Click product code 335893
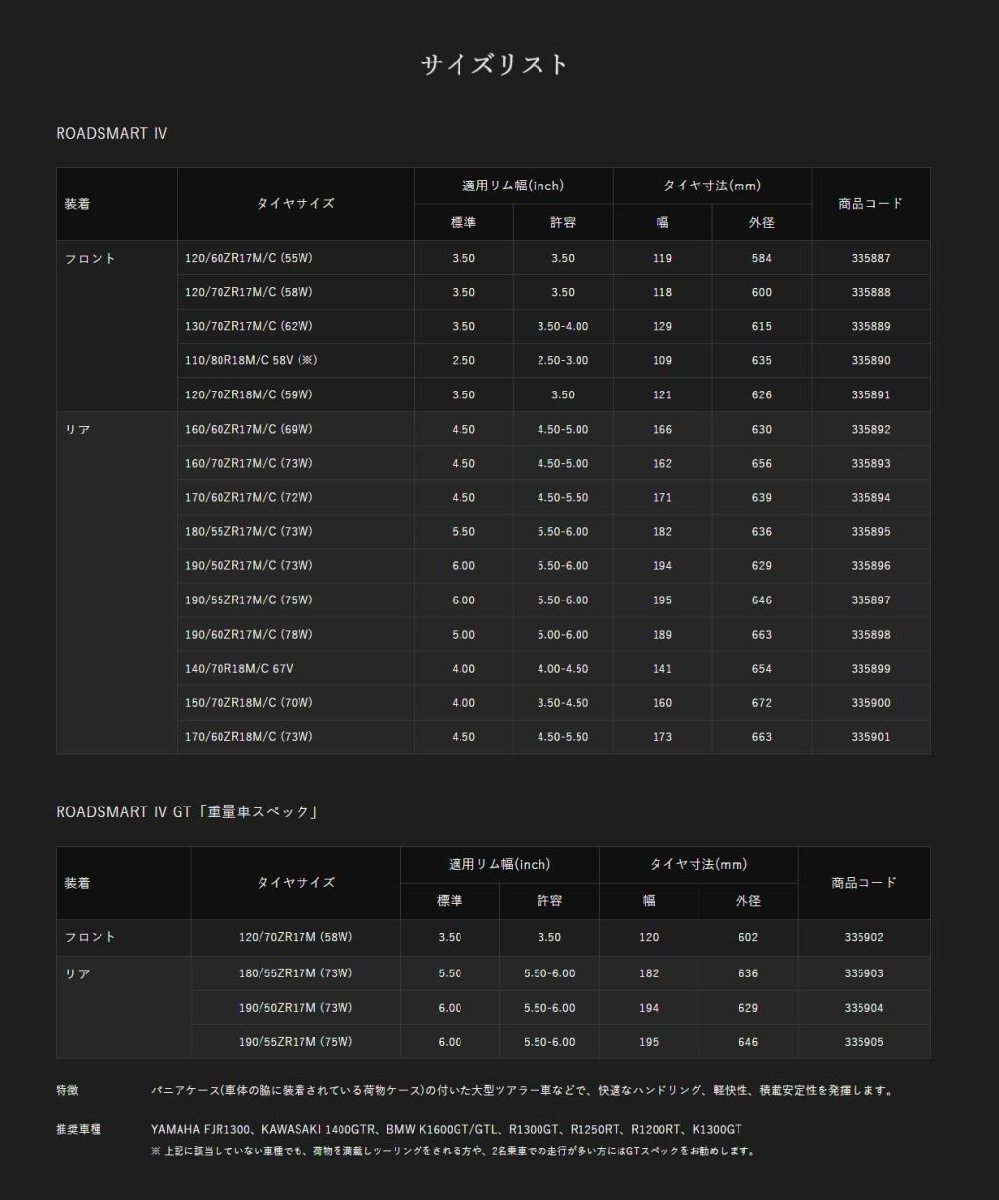Image resolution: width=999 pixels, height=1200 pixels. 871,463
